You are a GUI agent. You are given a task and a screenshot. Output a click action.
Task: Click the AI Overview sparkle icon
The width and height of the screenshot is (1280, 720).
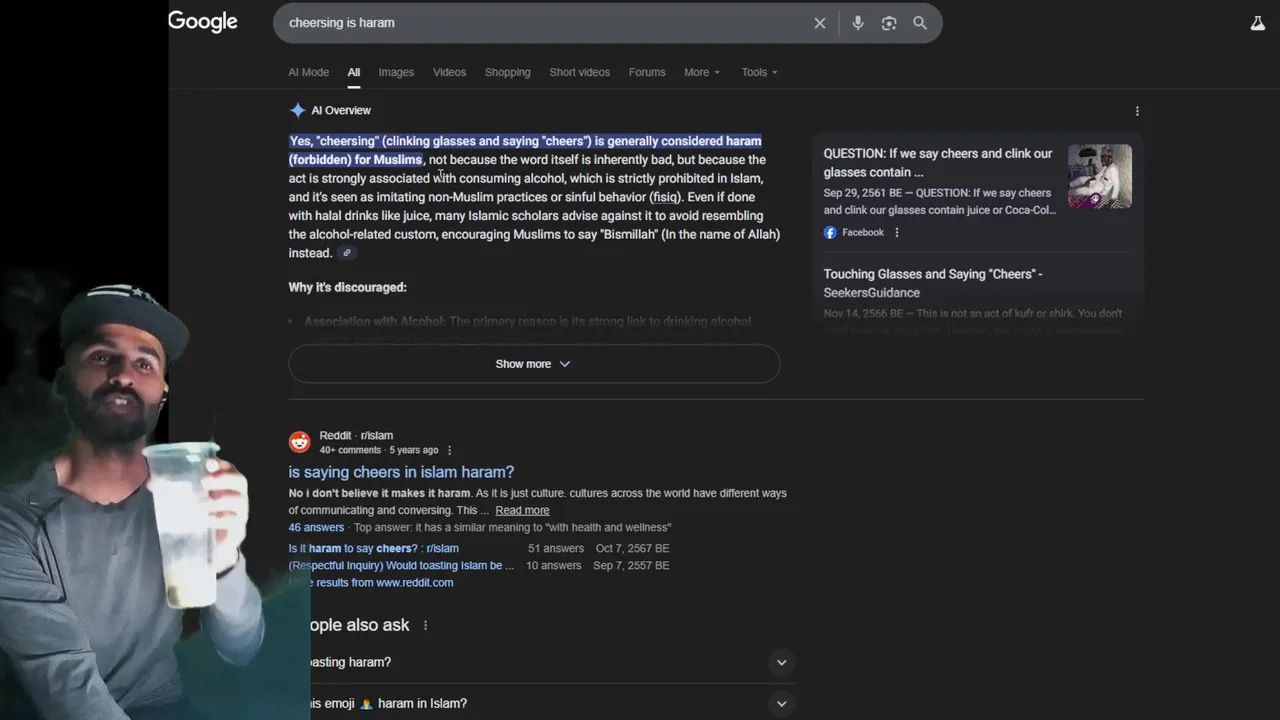(297, 110)
